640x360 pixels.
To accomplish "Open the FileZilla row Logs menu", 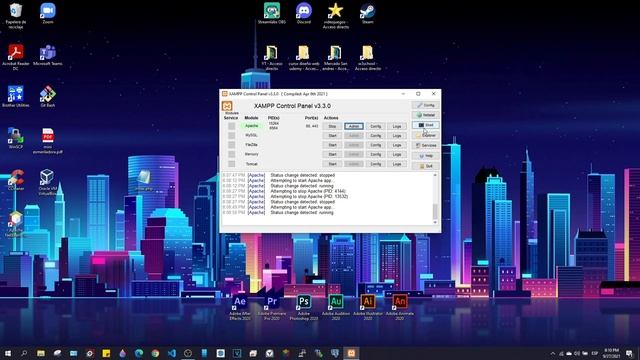I will tap(397, 145).
